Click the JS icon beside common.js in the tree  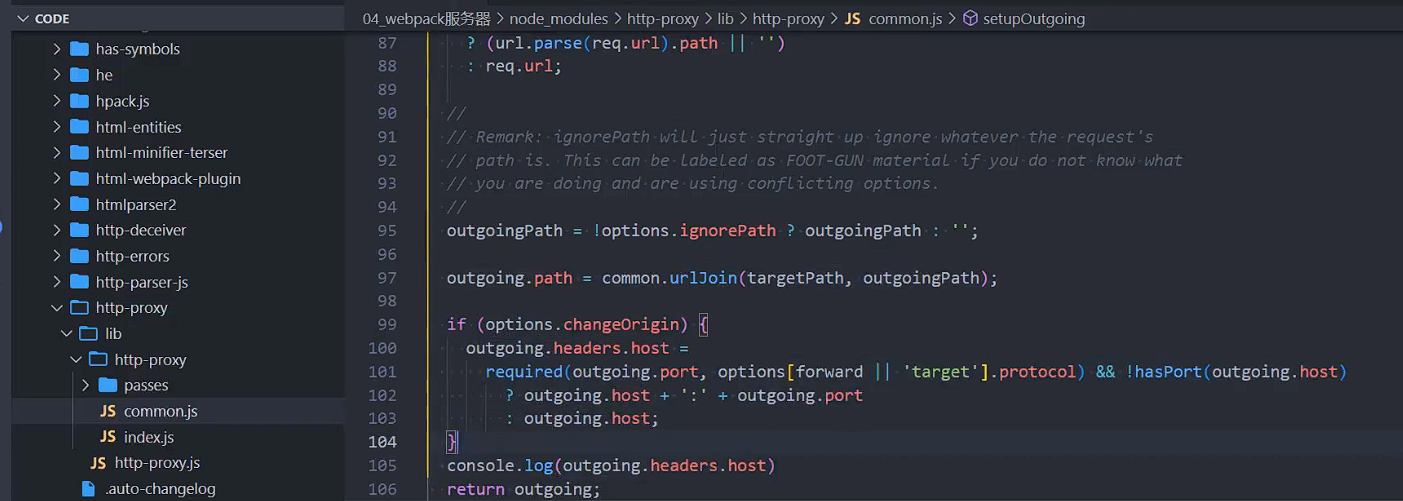108,411
